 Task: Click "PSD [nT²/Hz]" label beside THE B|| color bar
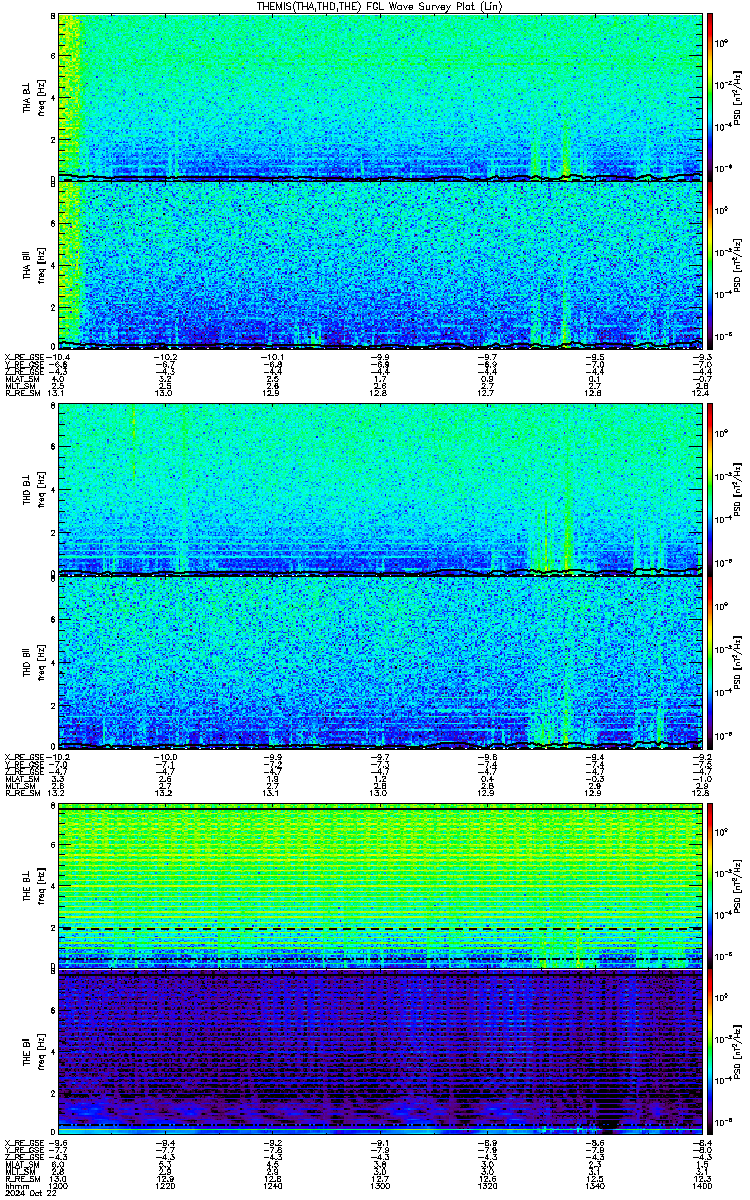pos(738,1051)
